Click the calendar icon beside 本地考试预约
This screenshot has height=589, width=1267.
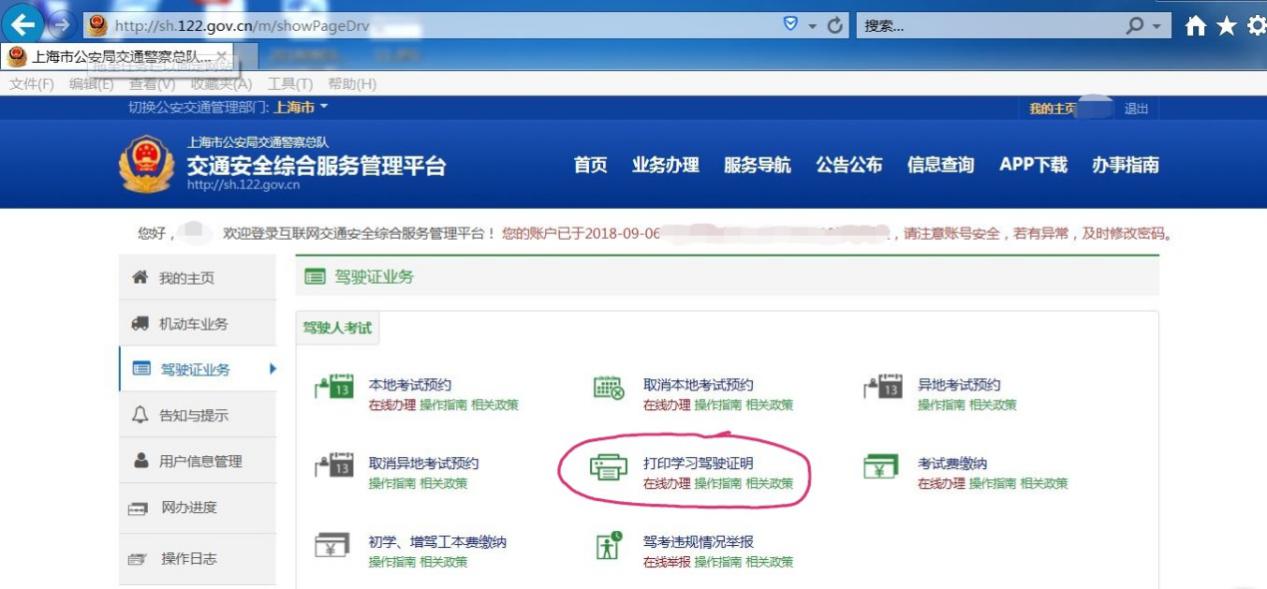pos(334,387)
